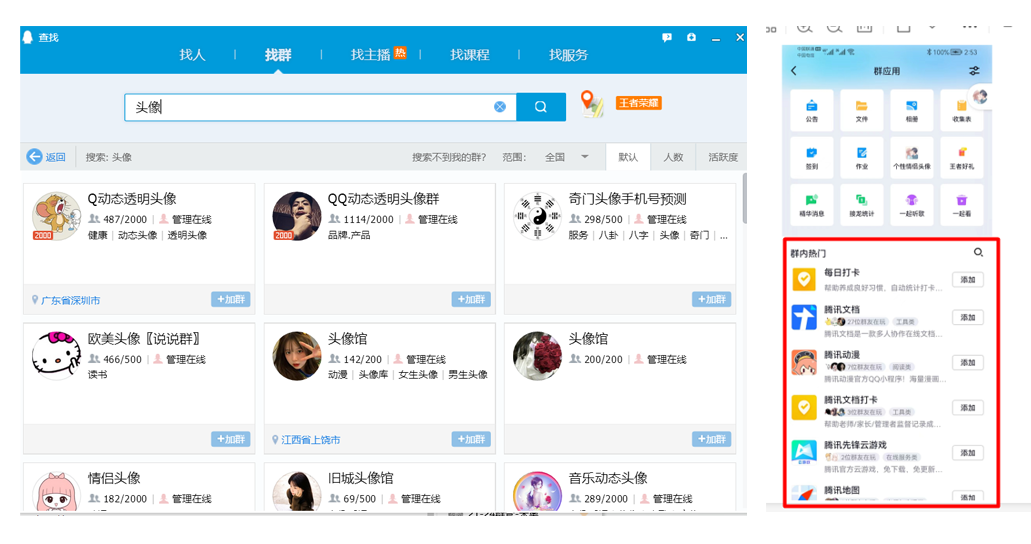Click the 音乐动态头像 group title

608,478
